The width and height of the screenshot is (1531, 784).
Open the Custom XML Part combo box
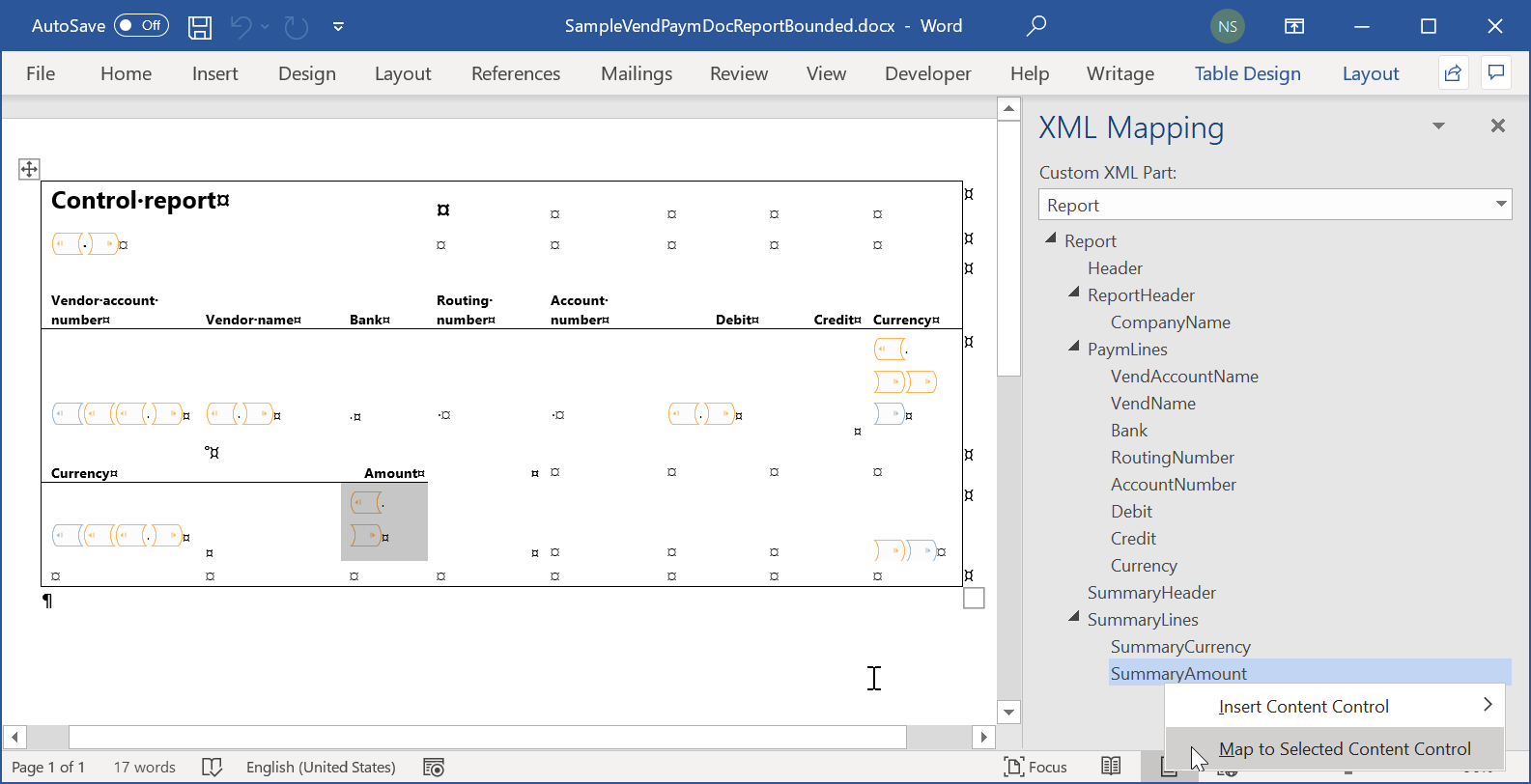coord(1275,205)
